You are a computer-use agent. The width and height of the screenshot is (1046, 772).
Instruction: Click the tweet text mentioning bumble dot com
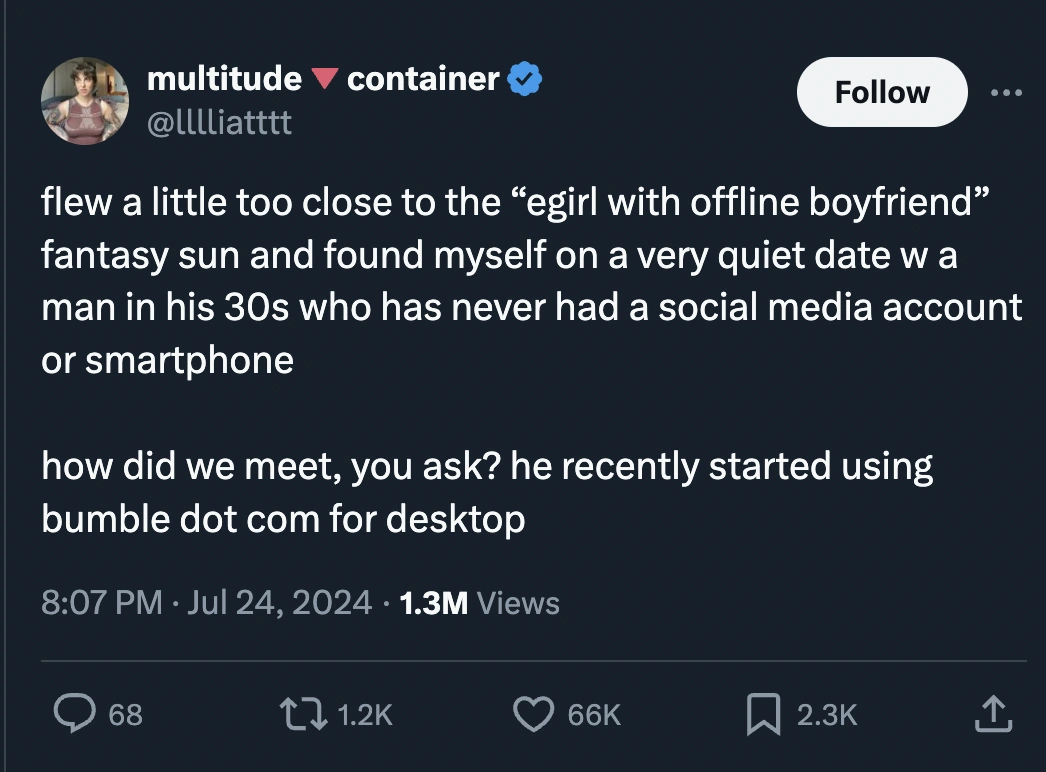[x=283, y=520]
